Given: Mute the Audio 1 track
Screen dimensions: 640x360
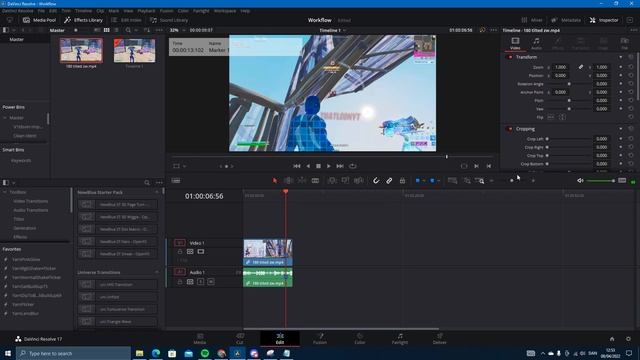Looking at the screenshot, I should (211, 282).
